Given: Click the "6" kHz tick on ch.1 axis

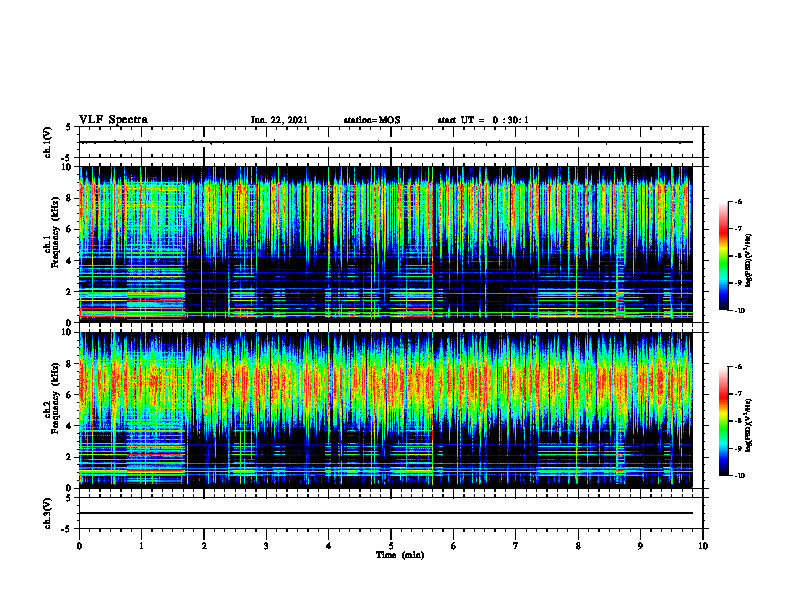Looking at the screenshot, I should pyautogui.click(x=70, y=229).
